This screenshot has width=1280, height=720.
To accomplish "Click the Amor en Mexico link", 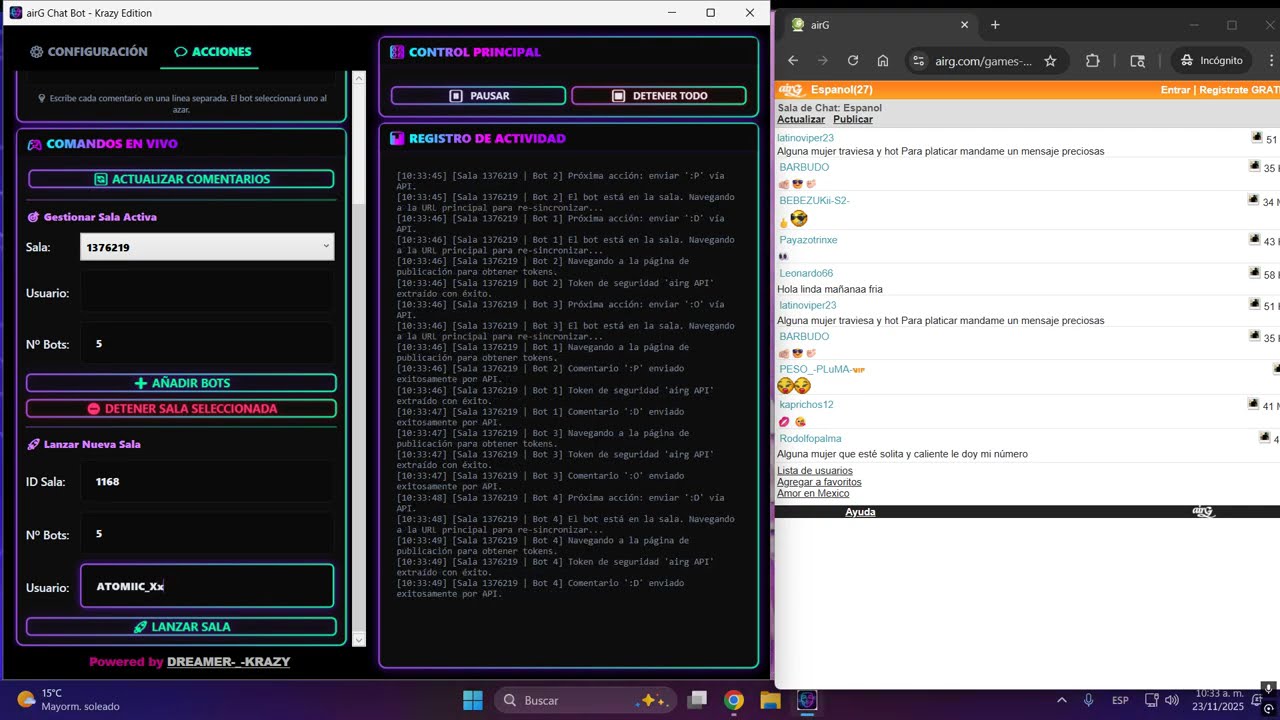I will click(x=813, y=494).
